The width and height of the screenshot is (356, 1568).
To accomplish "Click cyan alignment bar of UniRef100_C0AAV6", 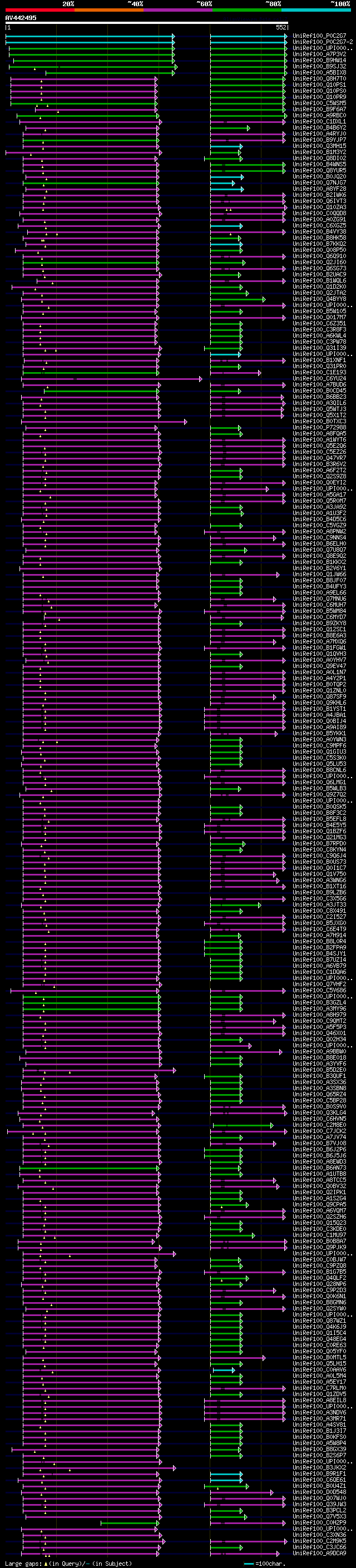I will [x=224, y=1370].
